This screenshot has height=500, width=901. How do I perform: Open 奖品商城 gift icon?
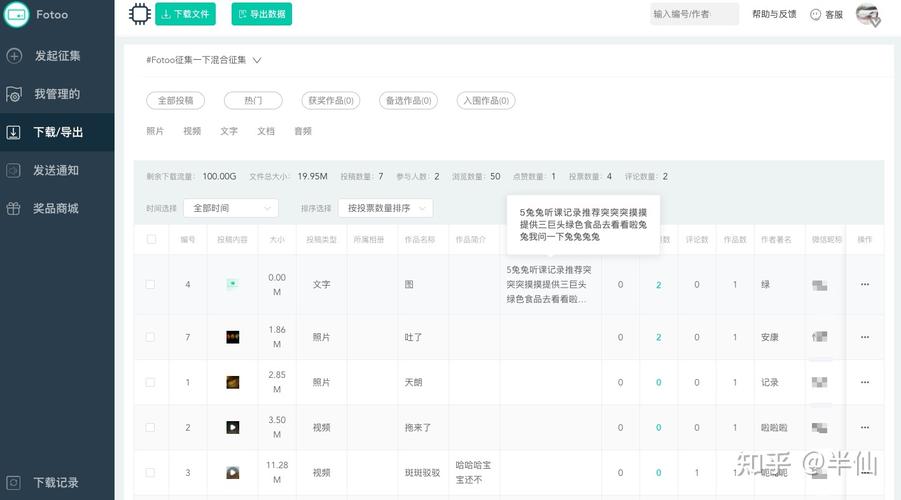(14, 209)
